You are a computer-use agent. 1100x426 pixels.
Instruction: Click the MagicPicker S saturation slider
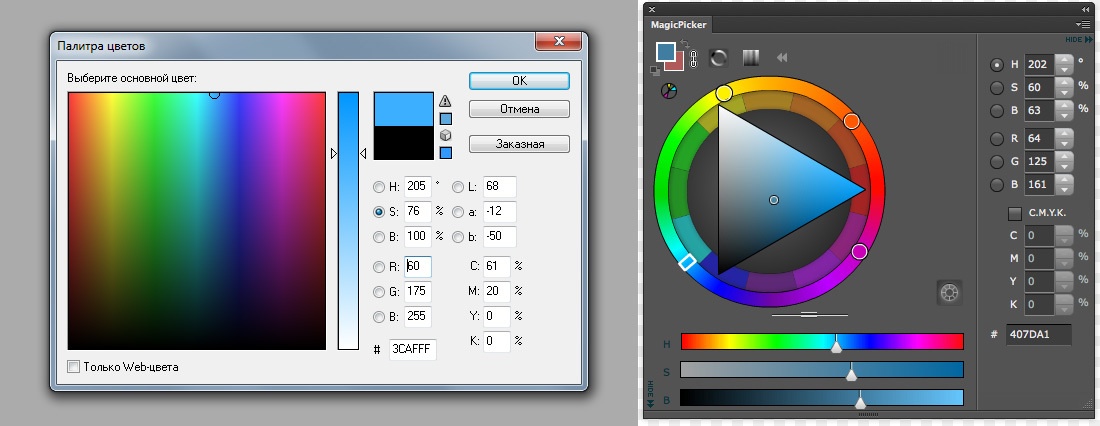822,370
